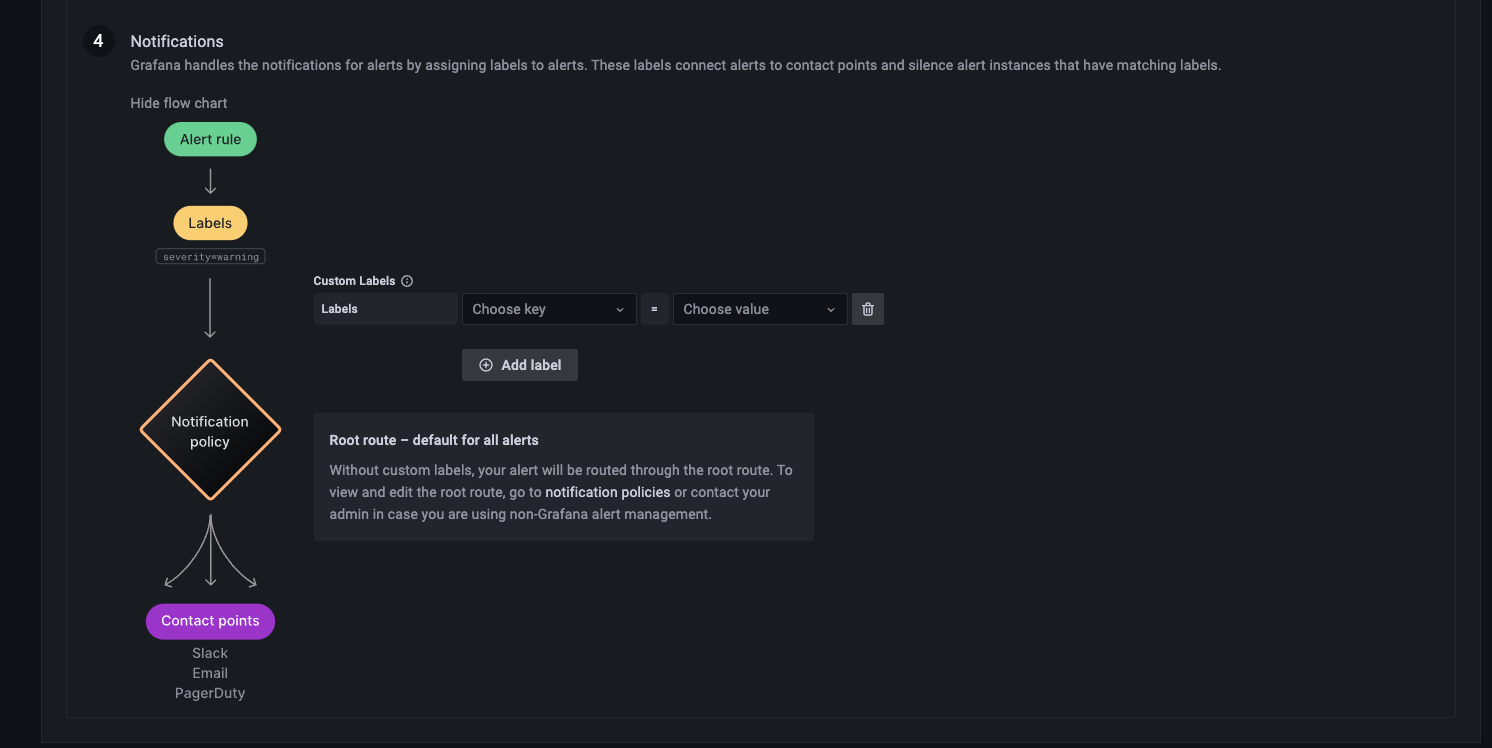1492x748 pixels.
Task: Delete the label row using the trash icon
Action: [x=867, y=309]
